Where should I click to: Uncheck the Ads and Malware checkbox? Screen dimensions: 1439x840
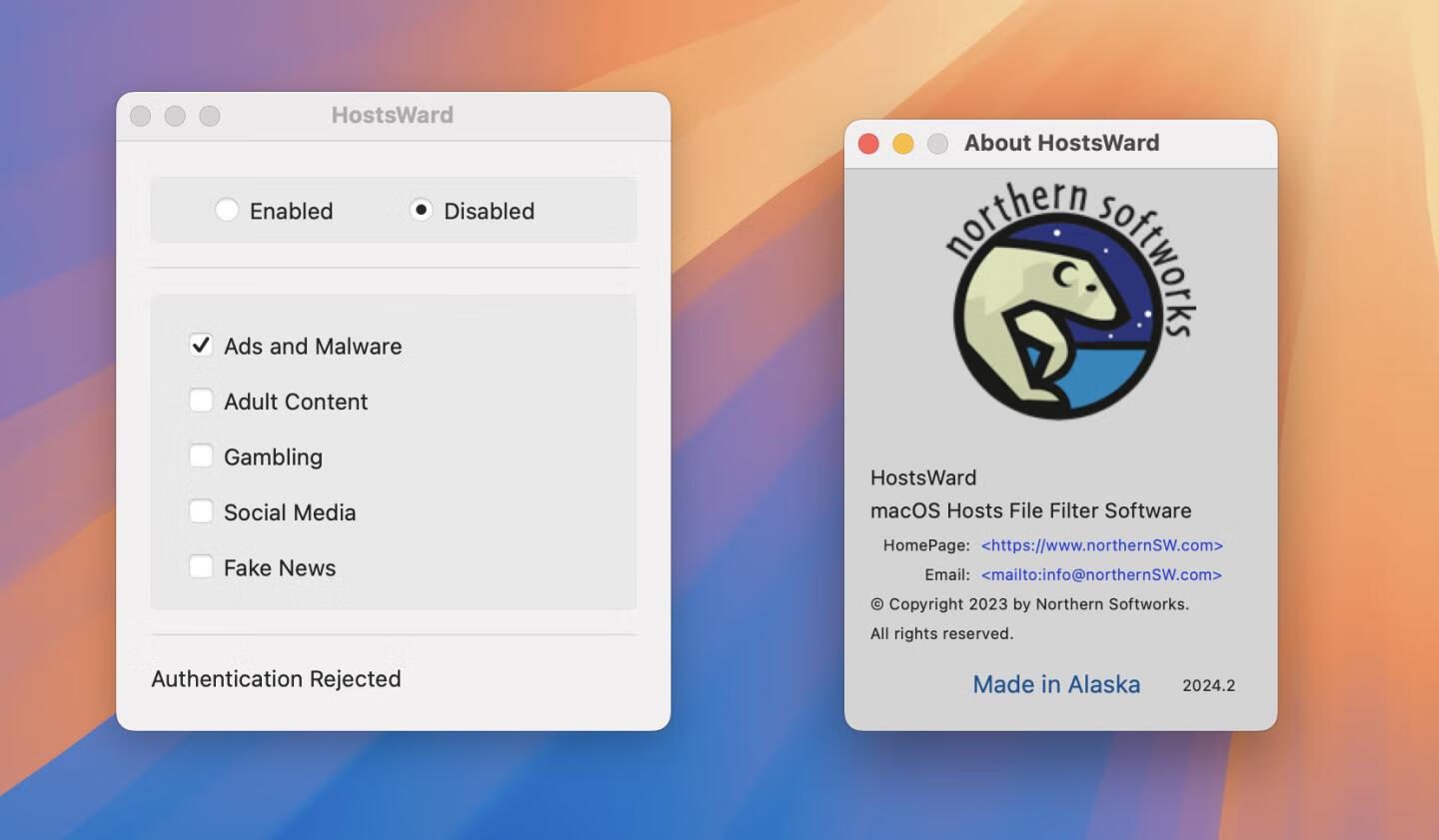point(201,346)
